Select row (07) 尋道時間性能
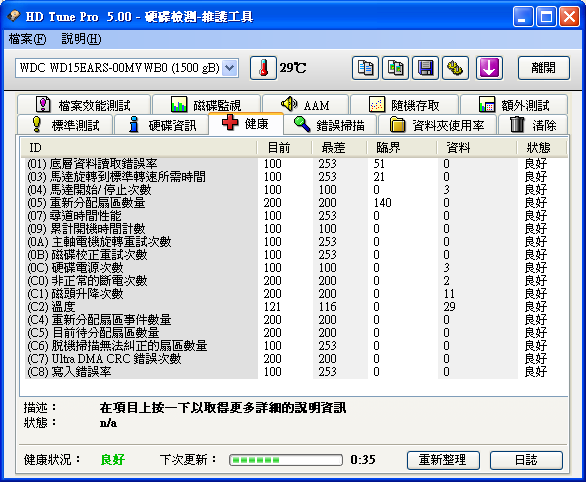Screen dimensions: 586x482 click(x=296, y=216)
